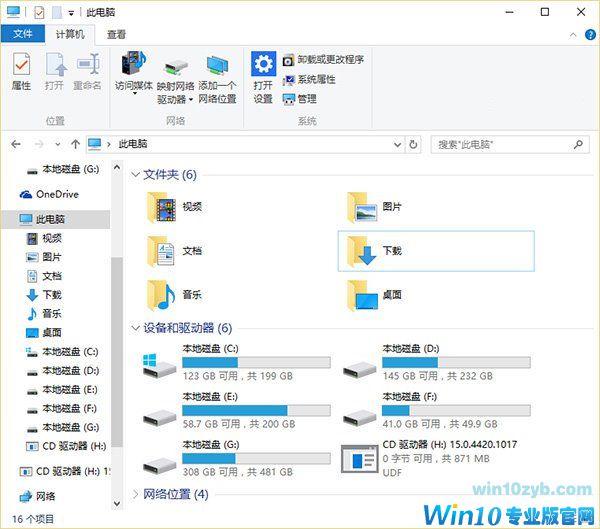The image size is (600, 529).
Task: Click quick access properties checkmark icon
Action: tap(39, 12)
